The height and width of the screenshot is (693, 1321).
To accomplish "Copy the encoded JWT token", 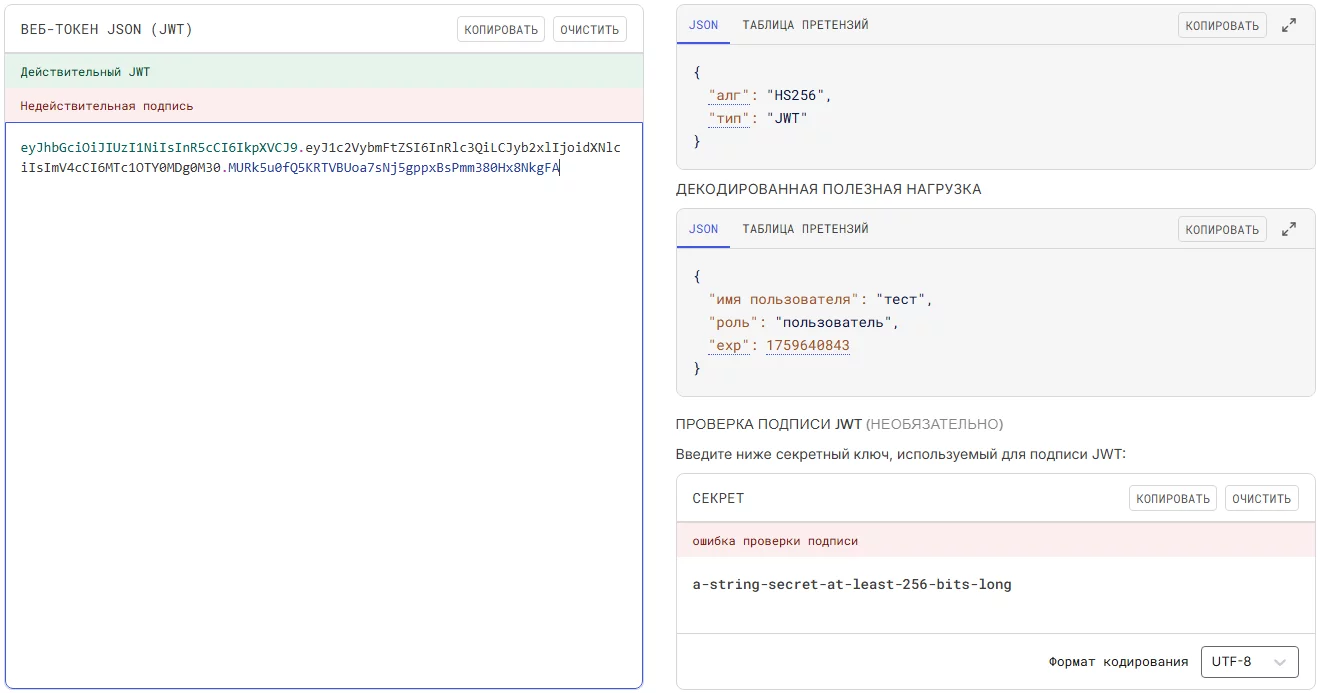I will coord(501,29).
